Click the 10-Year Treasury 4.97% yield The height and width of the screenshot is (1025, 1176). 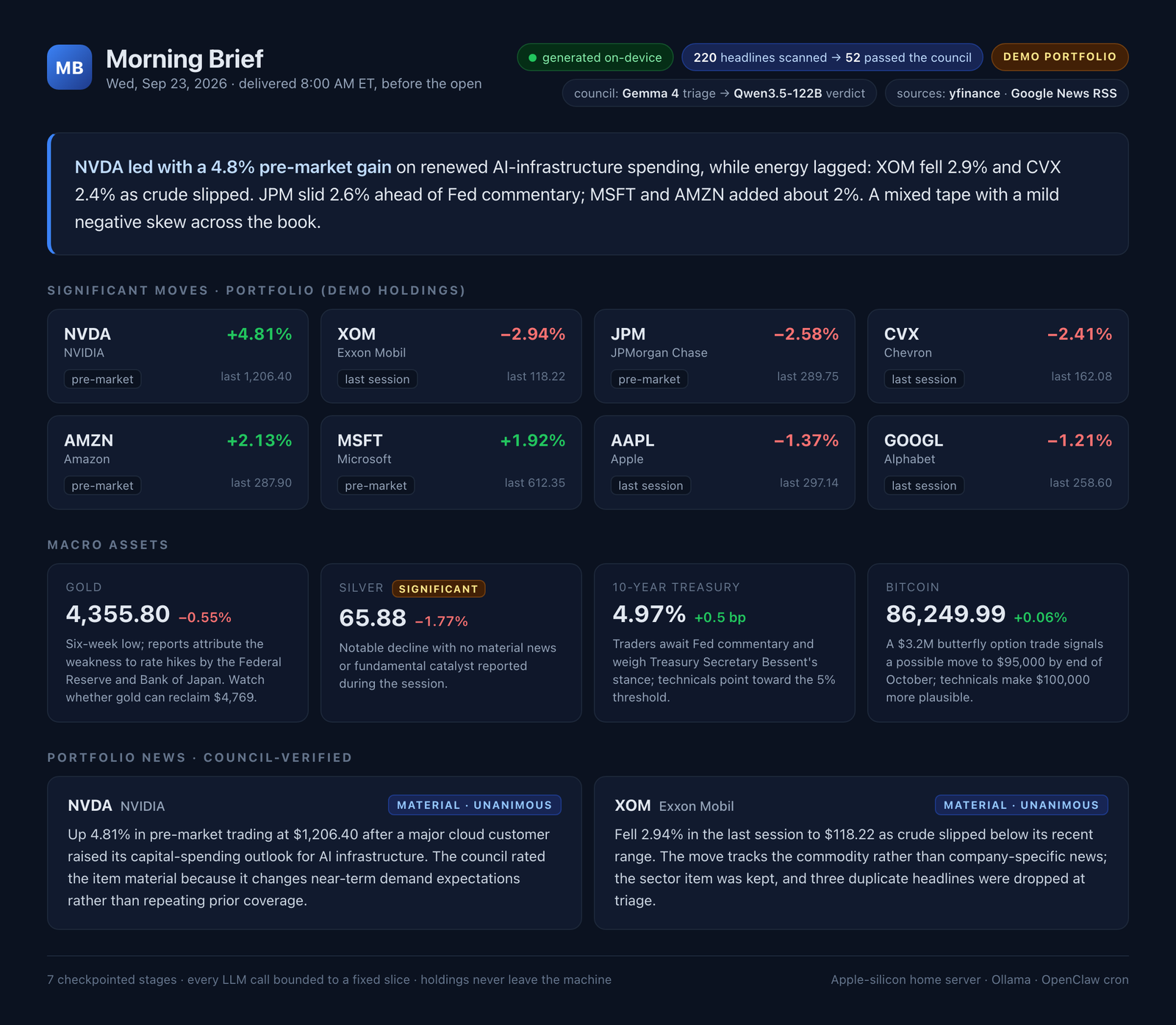[x=649, y=614]
